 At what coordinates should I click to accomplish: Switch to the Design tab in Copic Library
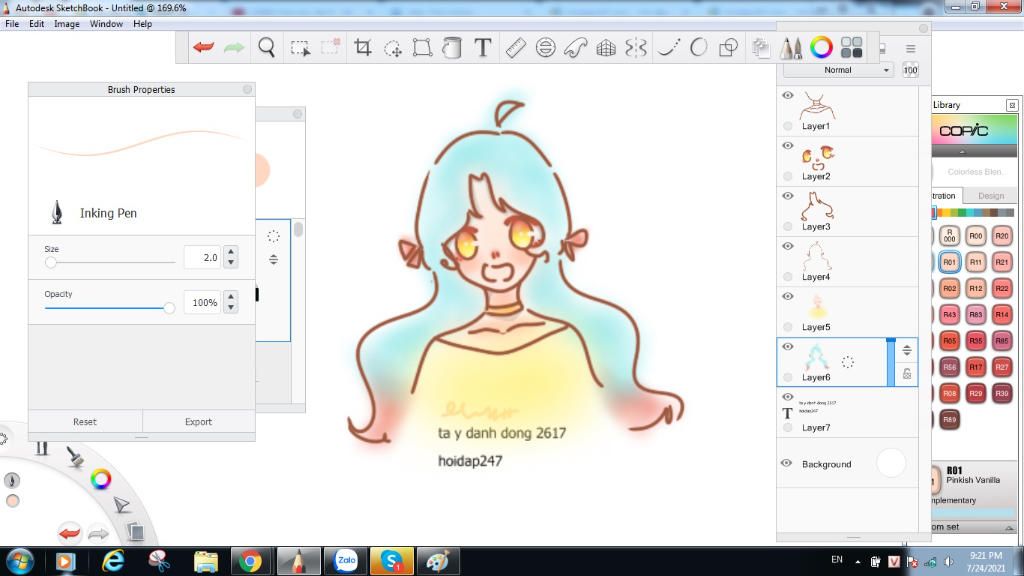tap(991, 196)
